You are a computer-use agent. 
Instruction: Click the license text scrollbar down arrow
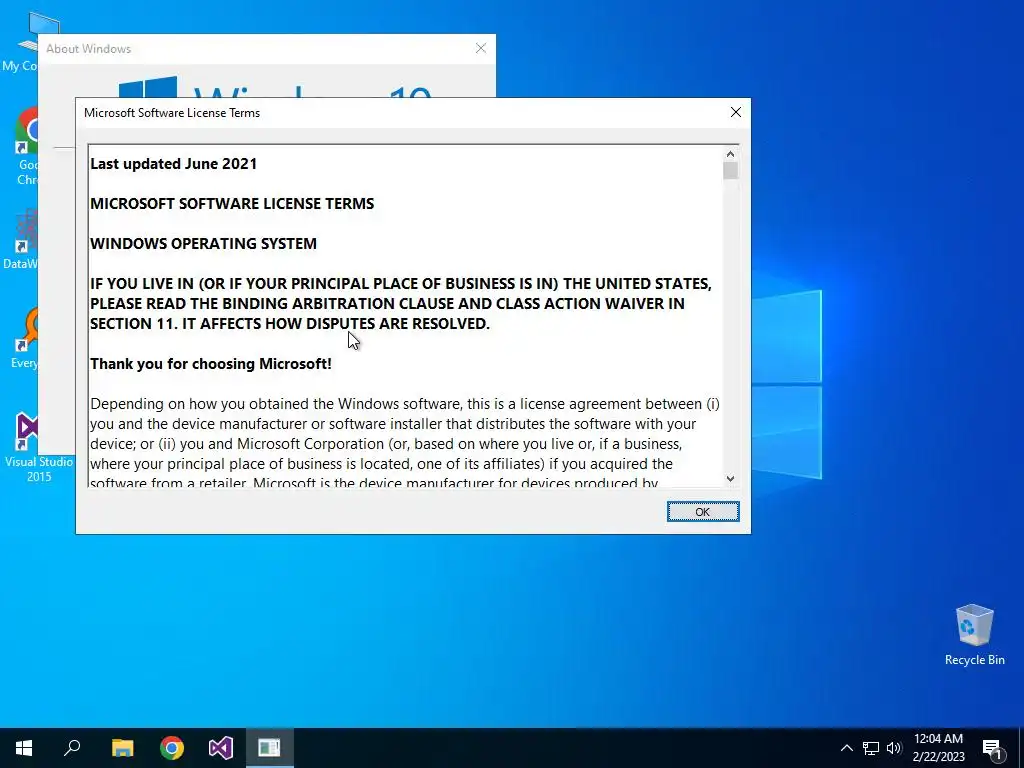(x=730, y=479)
